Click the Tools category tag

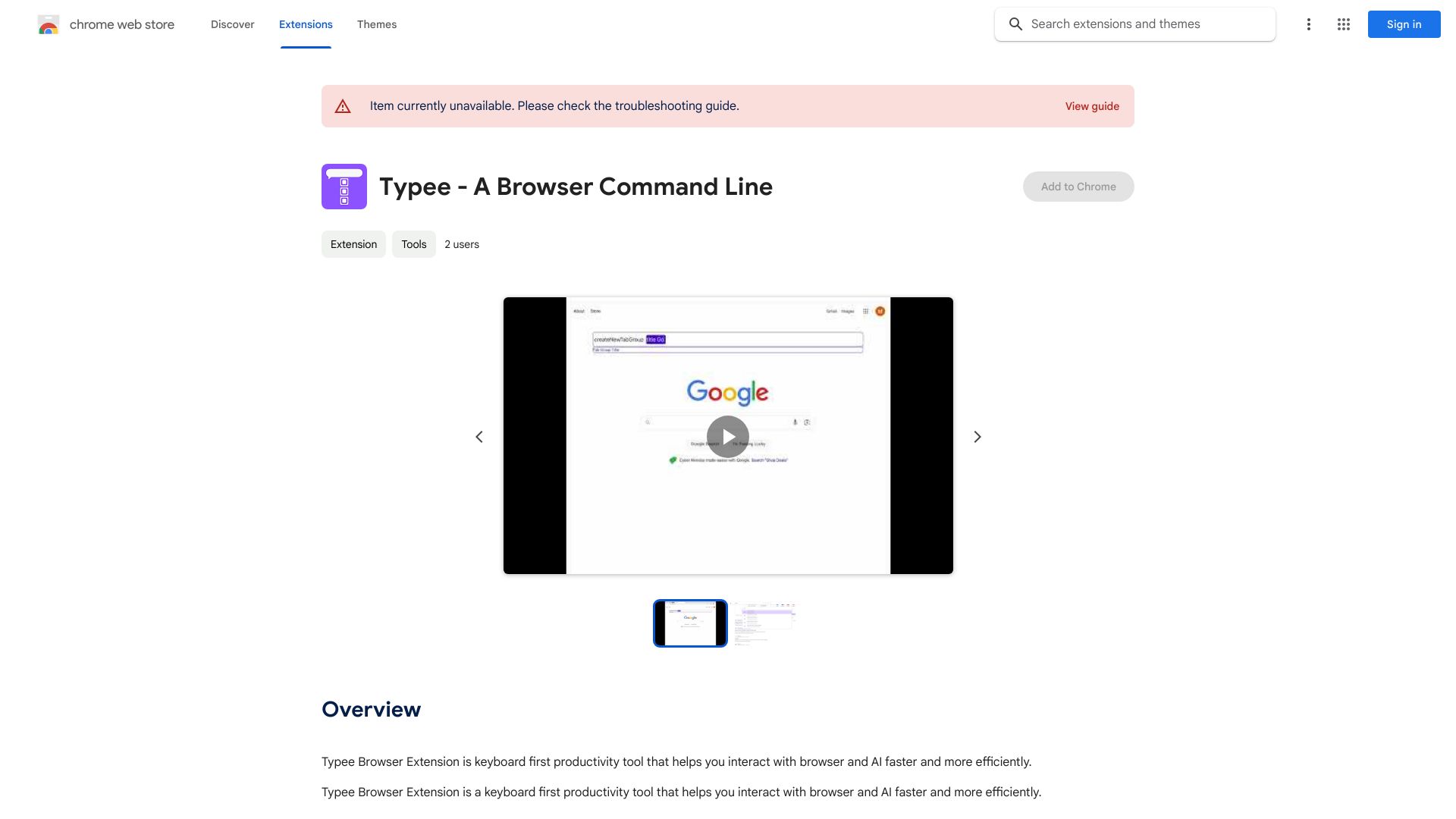pos(413,244)
